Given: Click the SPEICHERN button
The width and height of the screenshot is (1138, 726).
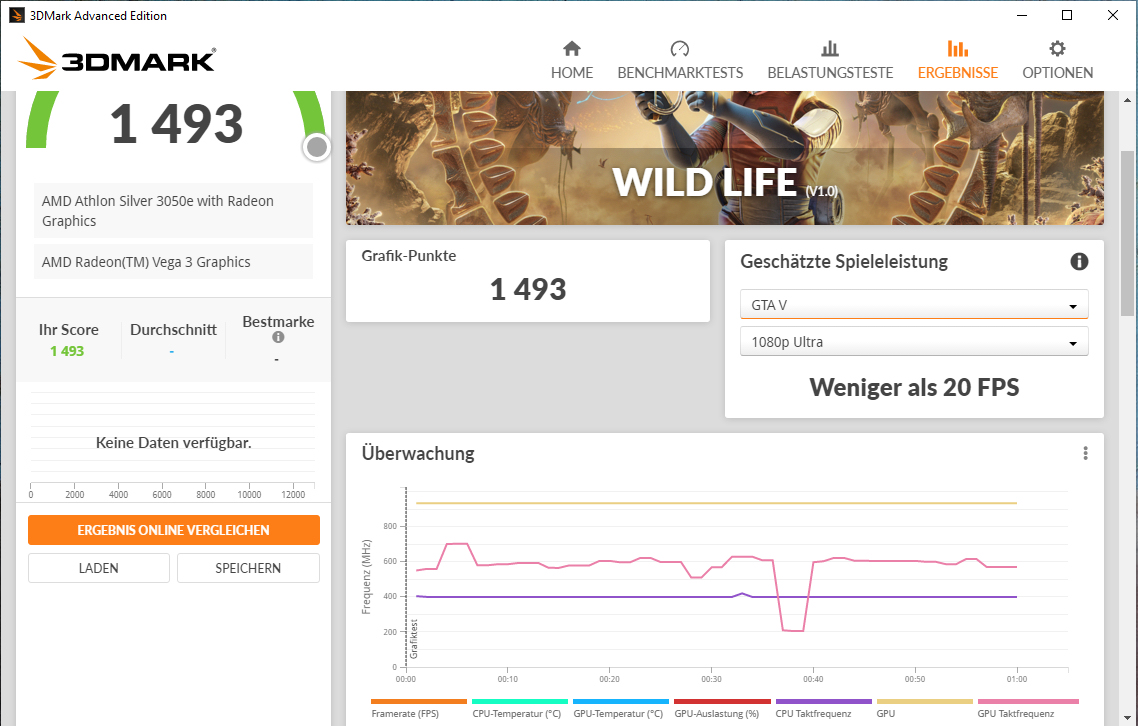Looking at the screenshot, I should pos(248,568).
